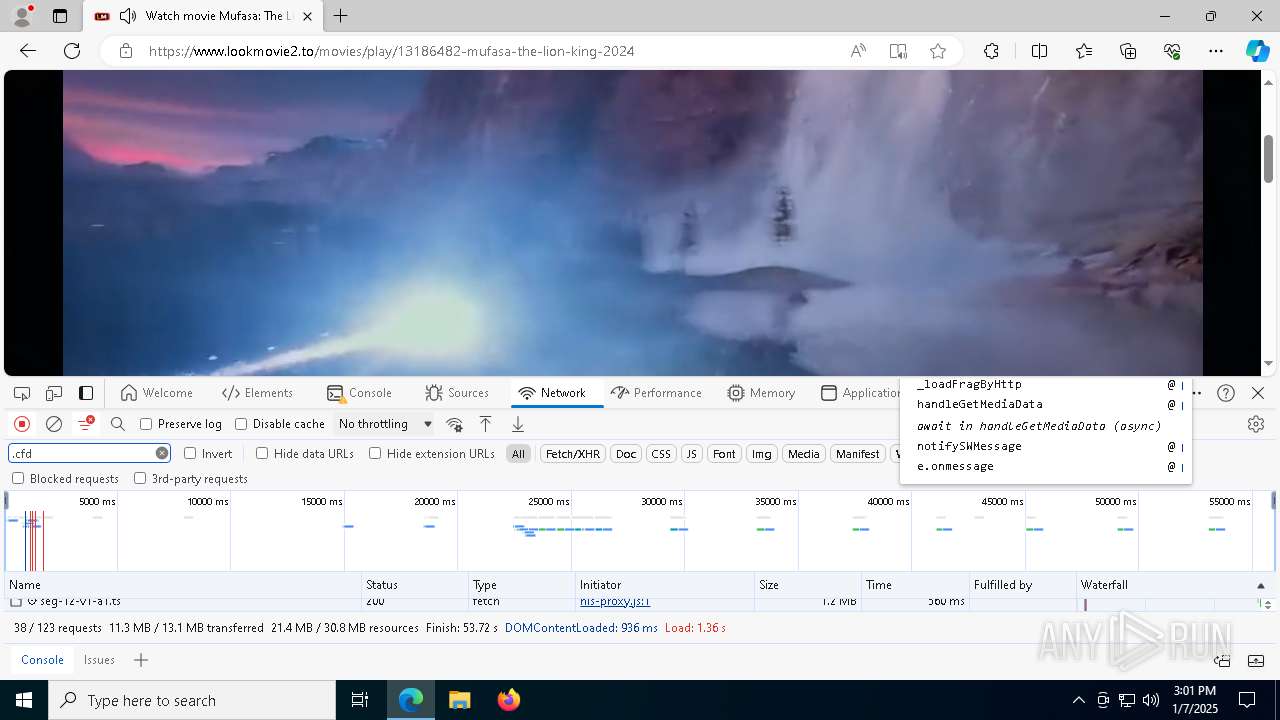Toggle the DevTools activity bar sidebar icon

tap(86, 393)
